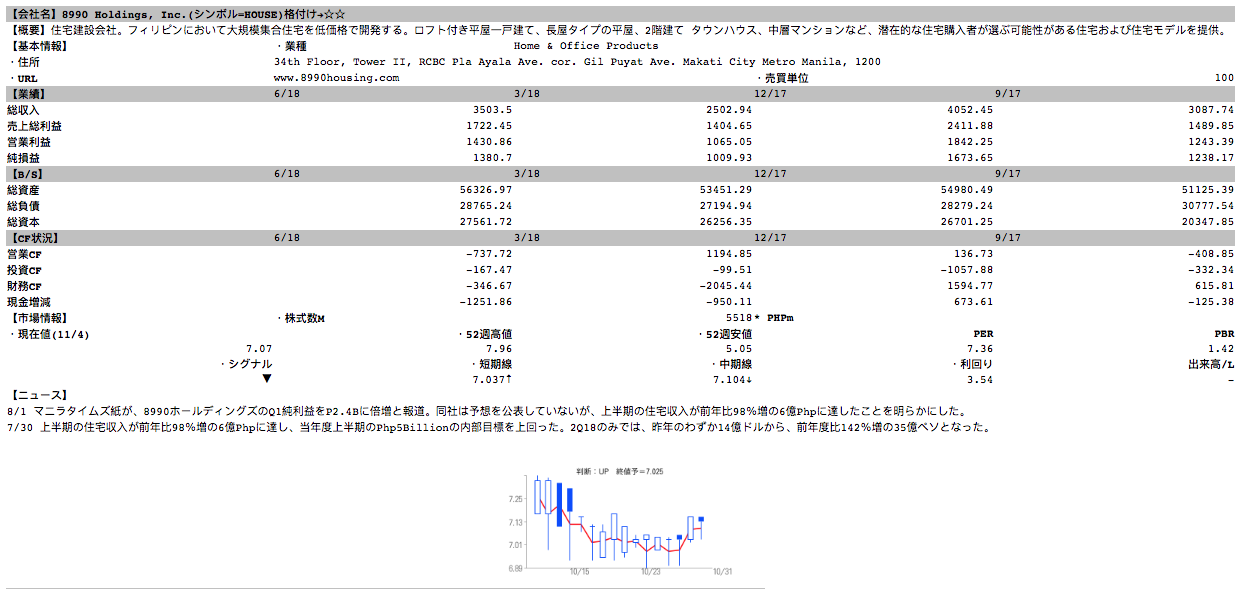Select the share count value 5518* PHPm

[x=759, y=318]
